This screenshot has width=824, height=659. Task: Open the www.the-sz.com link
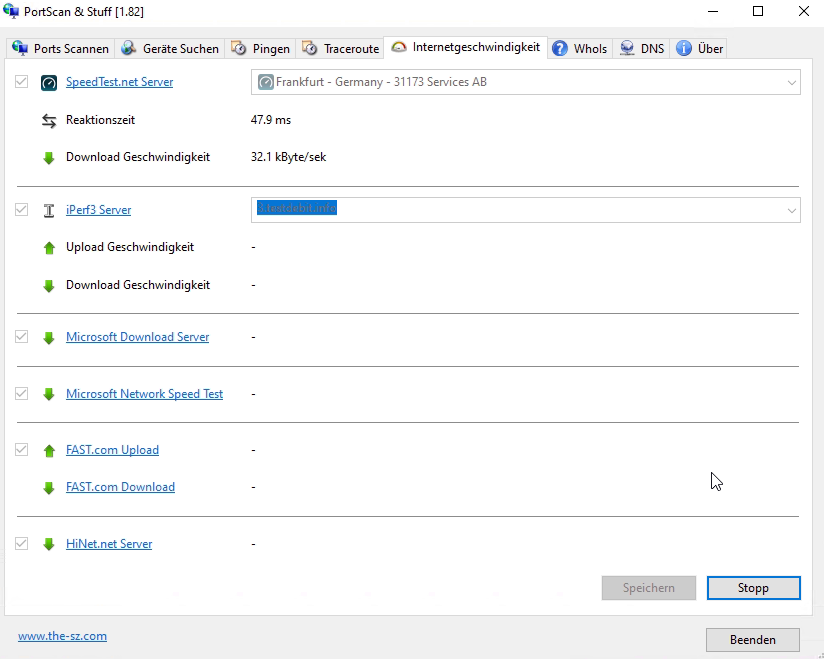[62, 636]
